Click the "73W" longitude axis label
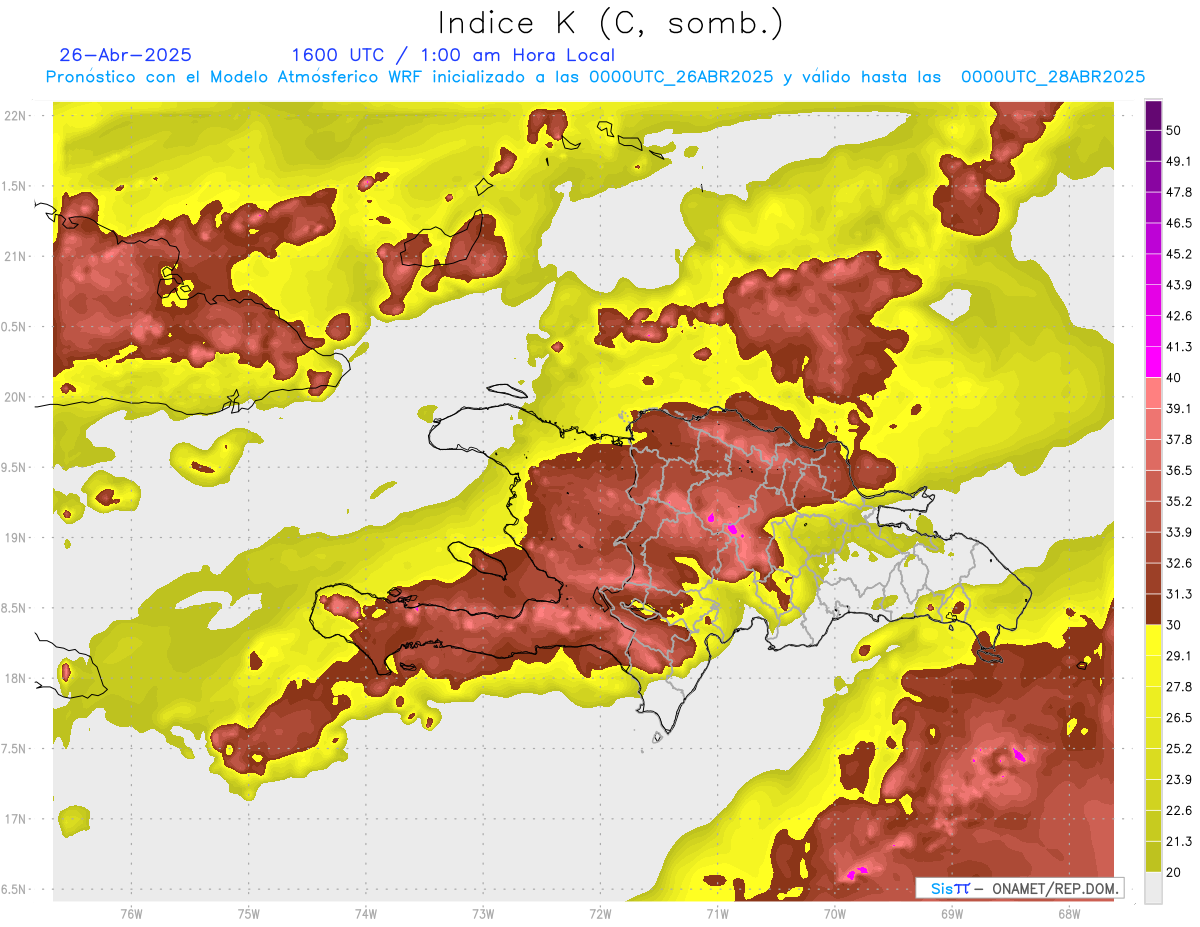 tap(483, 914)
